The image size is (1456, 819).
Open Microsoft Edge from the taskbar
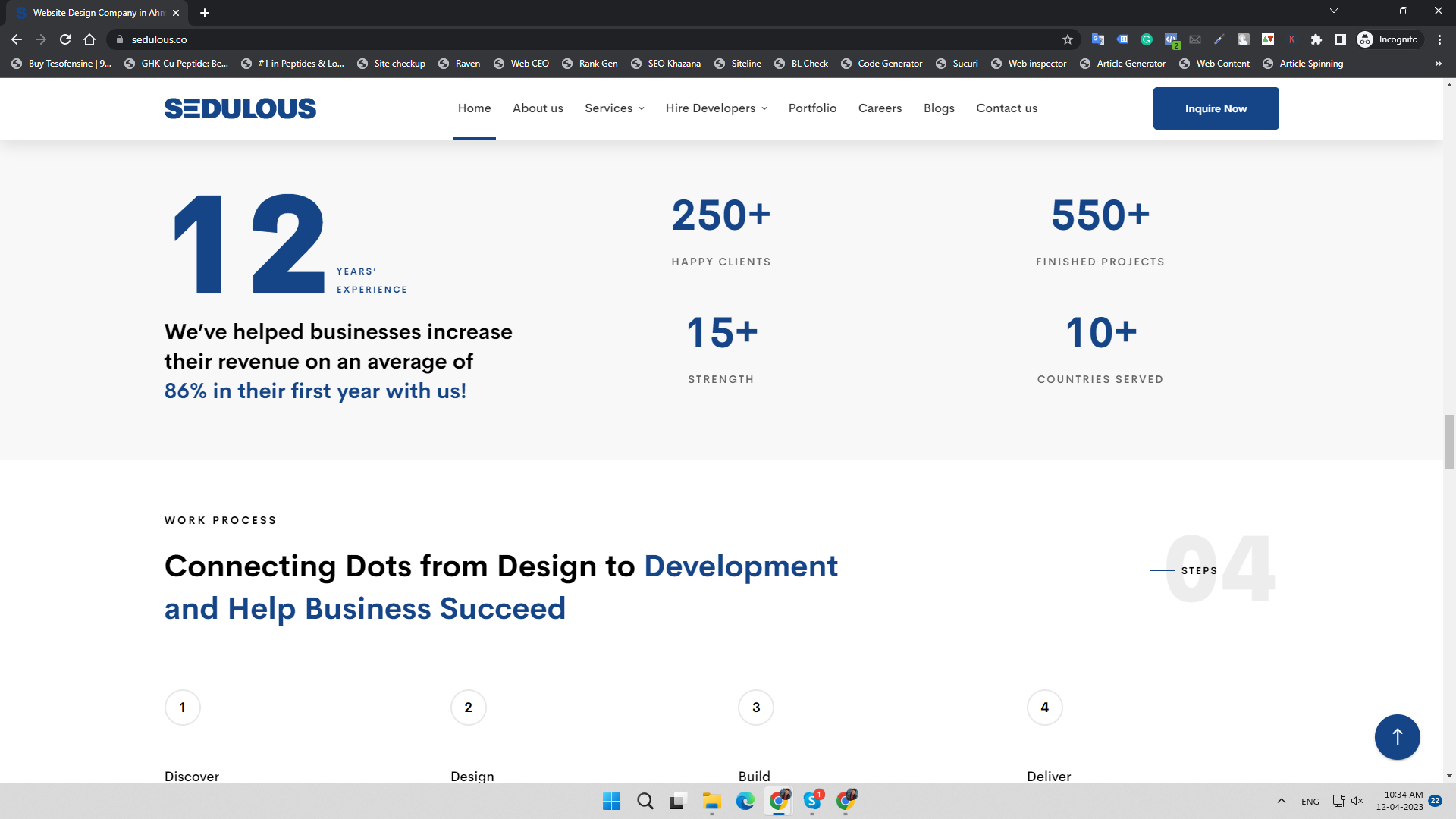pos(745,801)
